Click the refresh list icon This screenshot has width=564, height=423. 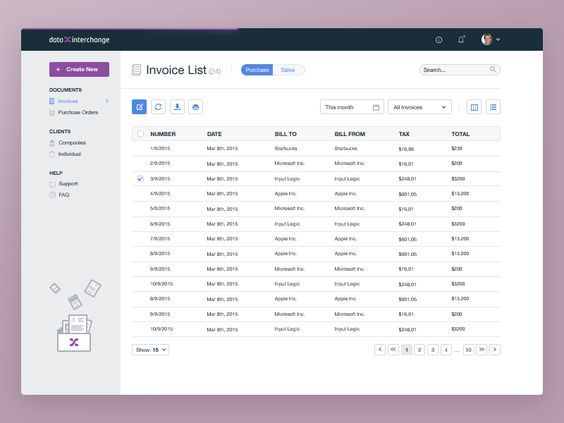pyautogui.click(x=158, y=107)
